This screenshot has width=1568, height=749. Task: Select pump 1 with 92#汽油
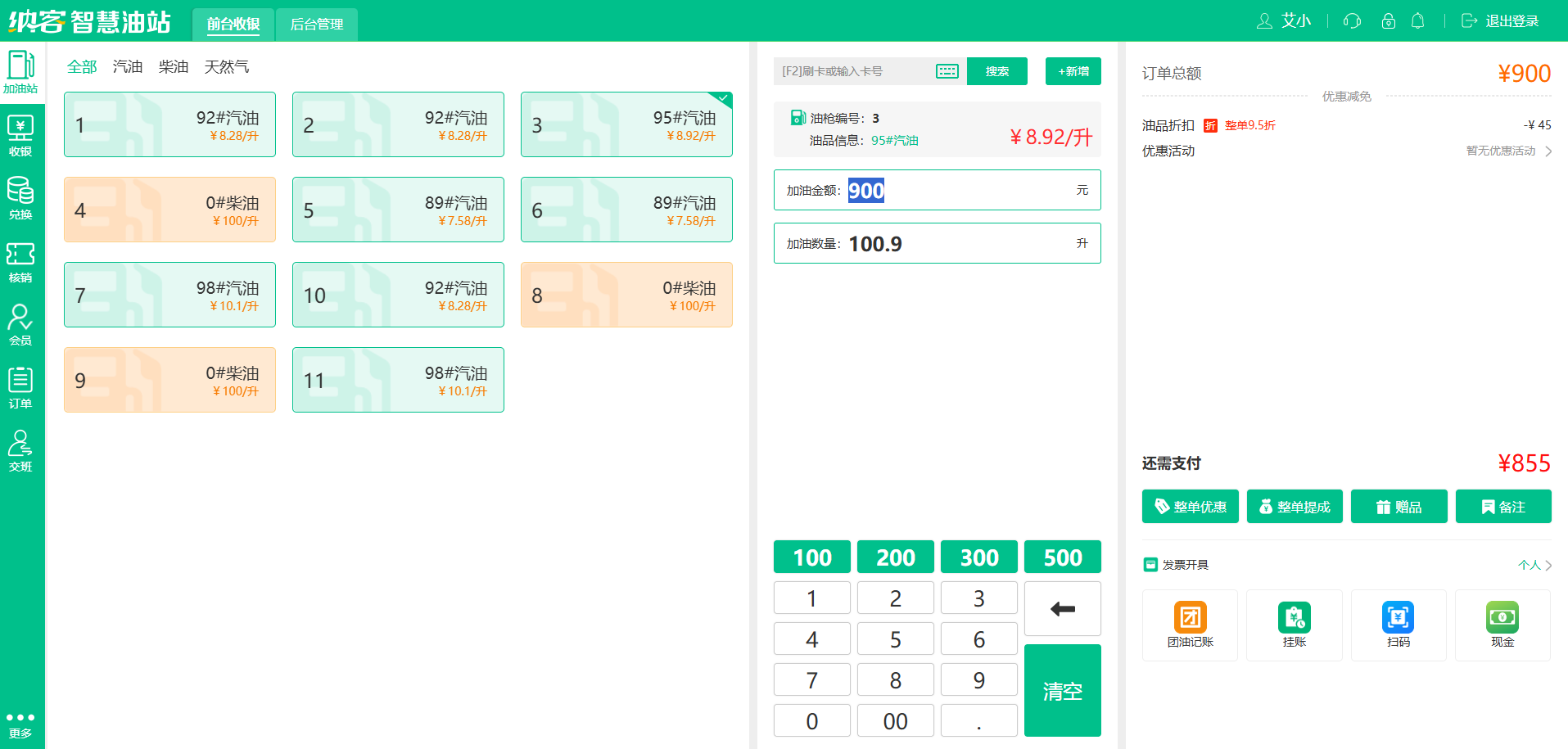coord(169,124)
